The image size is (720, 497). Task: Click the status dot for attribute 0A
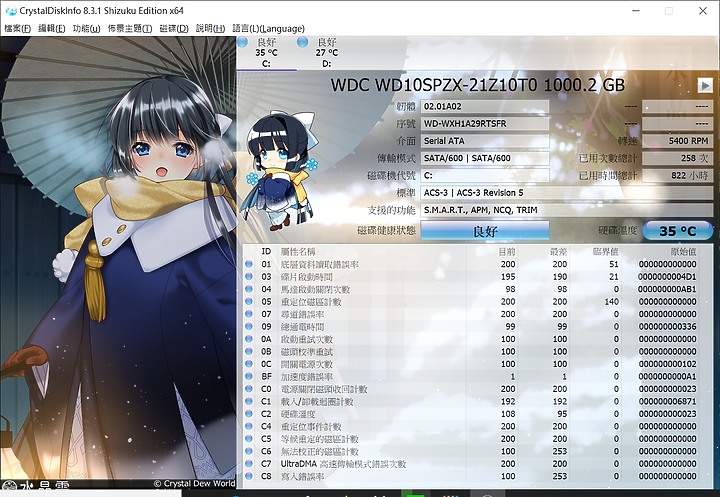[x=249, y=339]
